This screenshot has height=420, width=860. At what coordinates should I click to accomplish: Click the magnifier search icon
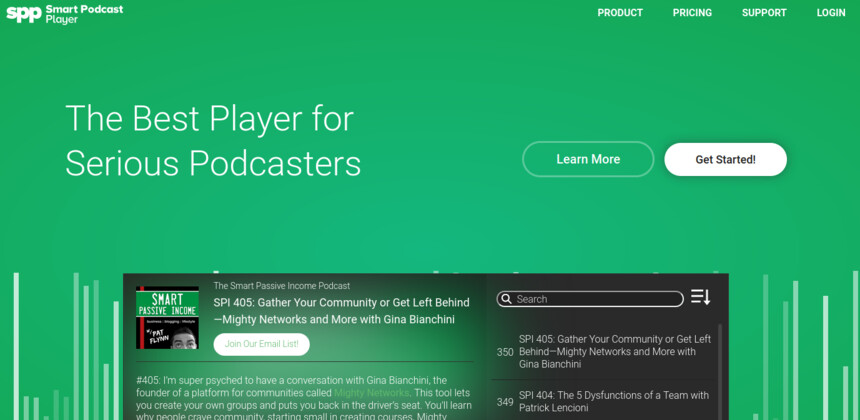[506, 299]
